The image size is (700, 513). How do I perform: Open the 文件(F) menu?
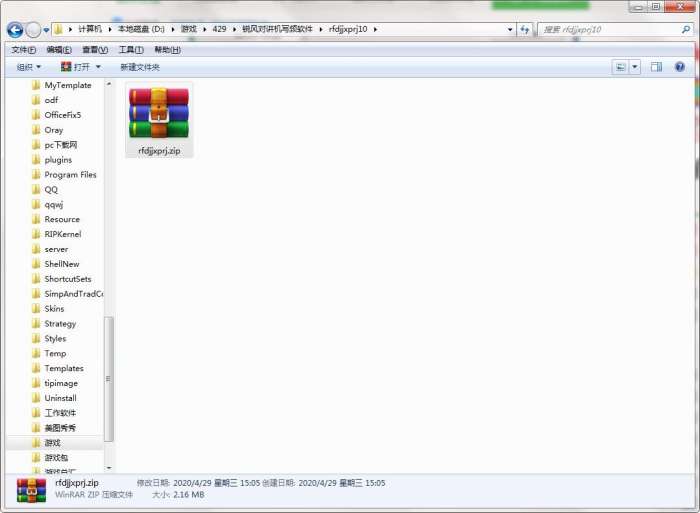click(x=24, y=50)
